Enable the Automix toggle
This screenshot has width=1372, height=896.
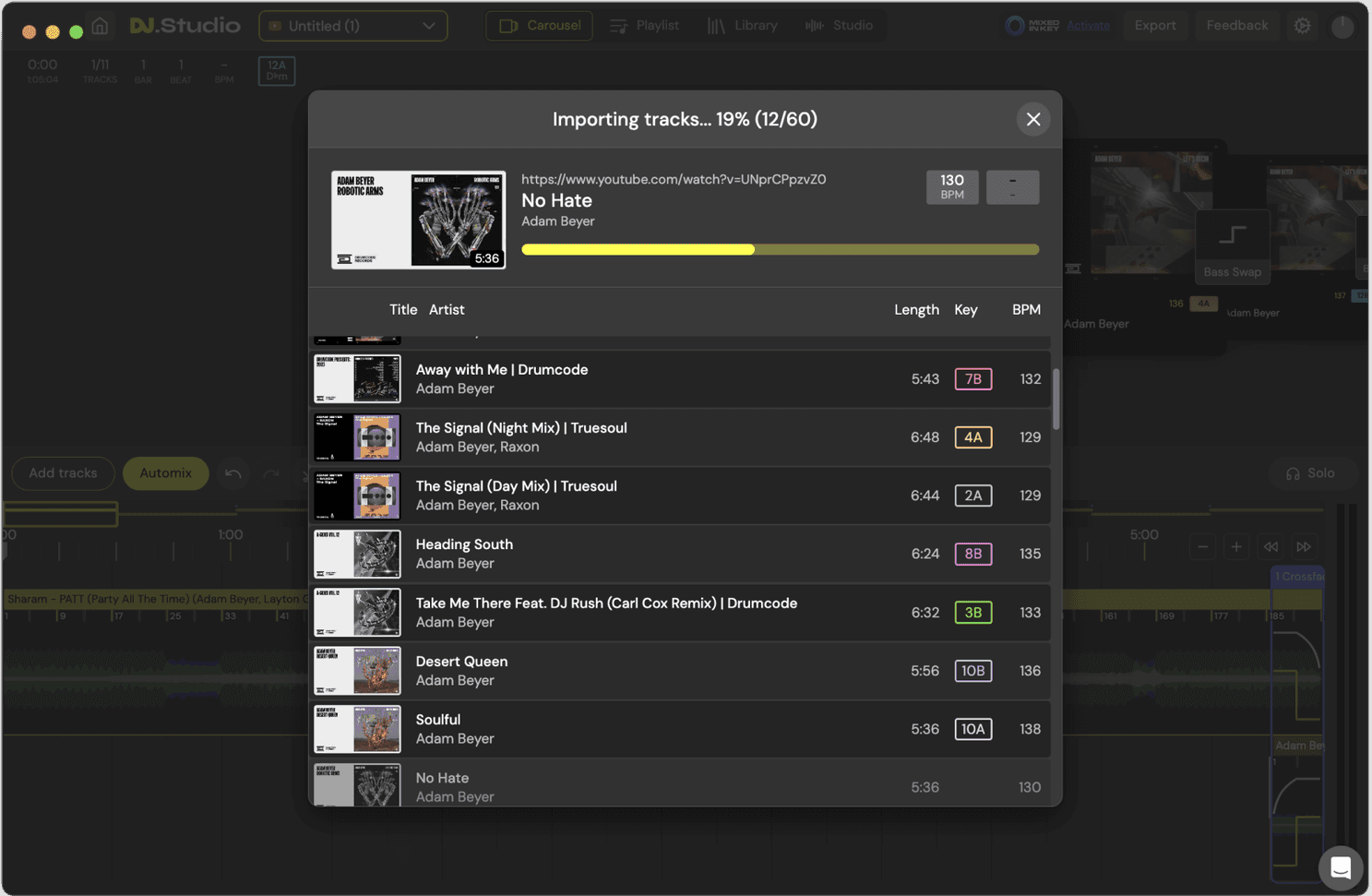165,473
